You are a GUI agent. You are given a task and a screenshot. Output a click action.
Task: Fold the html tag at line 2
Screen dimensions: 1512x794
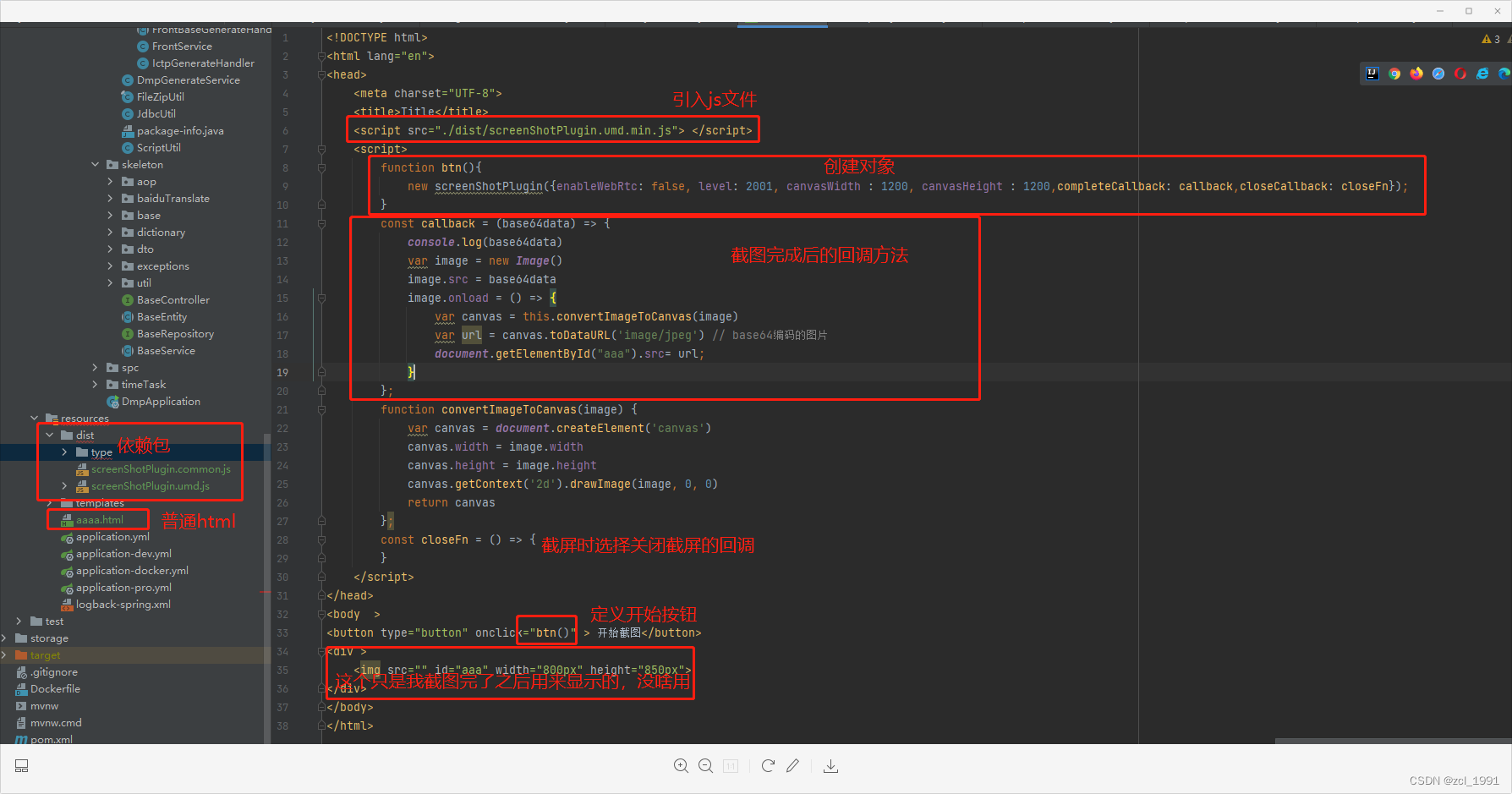pyautogui.click(x=321, y=57)
